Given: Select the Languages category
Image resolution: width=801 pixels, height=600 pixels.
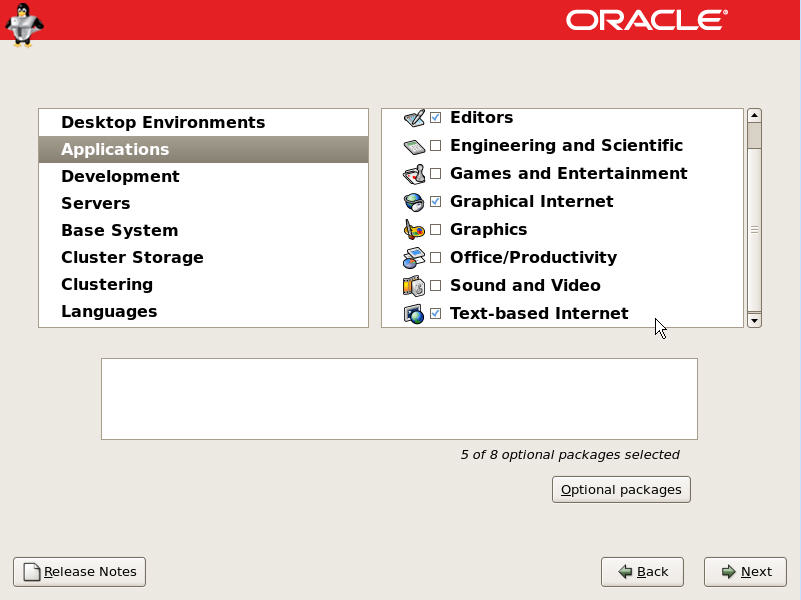Looking at the screenshot, I should pos(203,312).
